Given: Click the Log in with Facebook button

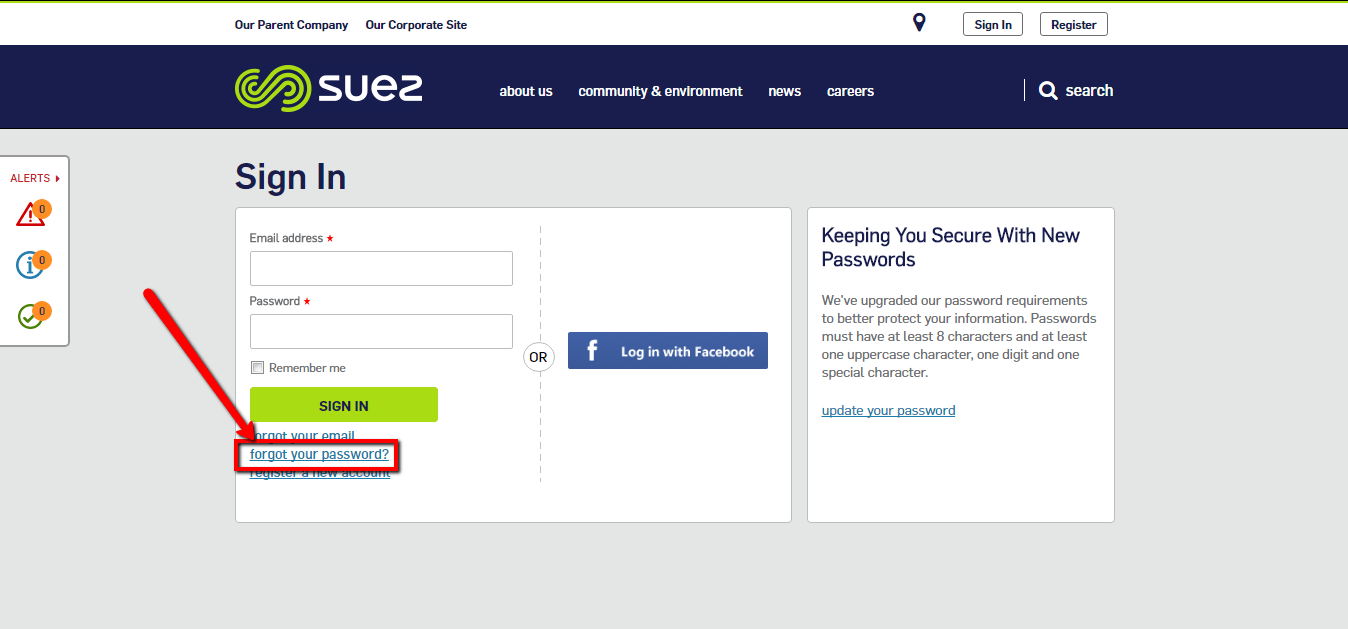Looking at the screenshot, I should point(667,350).
